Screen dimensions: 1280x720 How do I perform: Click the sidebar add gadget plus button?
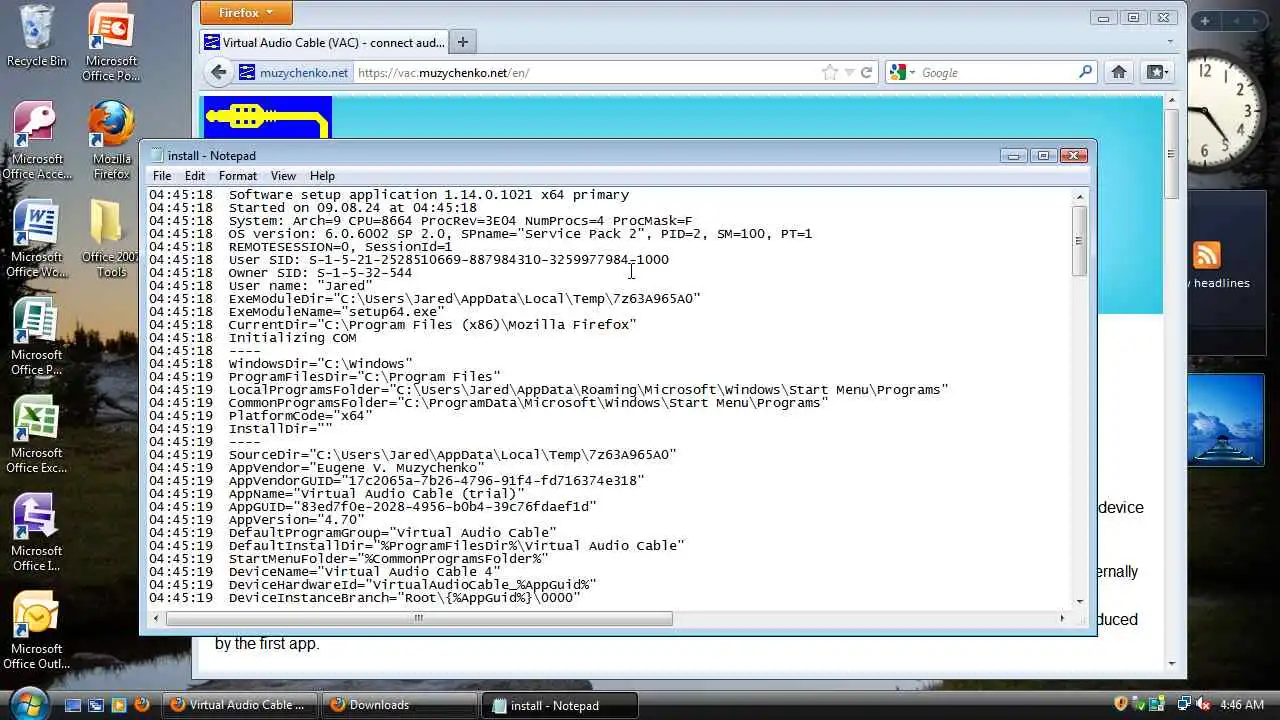(1205, 20)
